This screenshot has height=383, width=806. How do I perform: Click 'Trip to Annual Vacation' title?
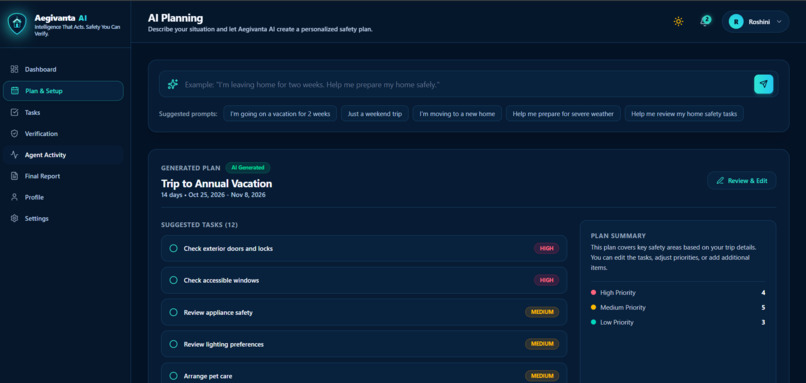click(x=216, y=184)
